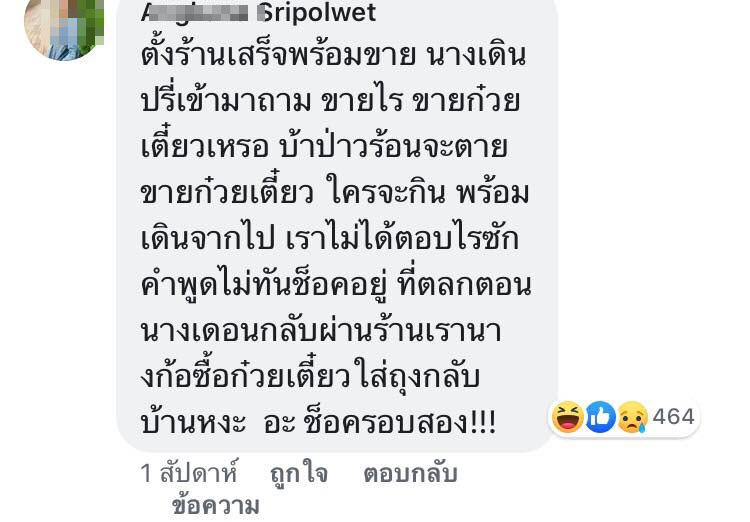This screenshot has width=750, height=522.
Task: Click the blue thumbs-up Like reaction icon
Action: (x=601, y=417)
